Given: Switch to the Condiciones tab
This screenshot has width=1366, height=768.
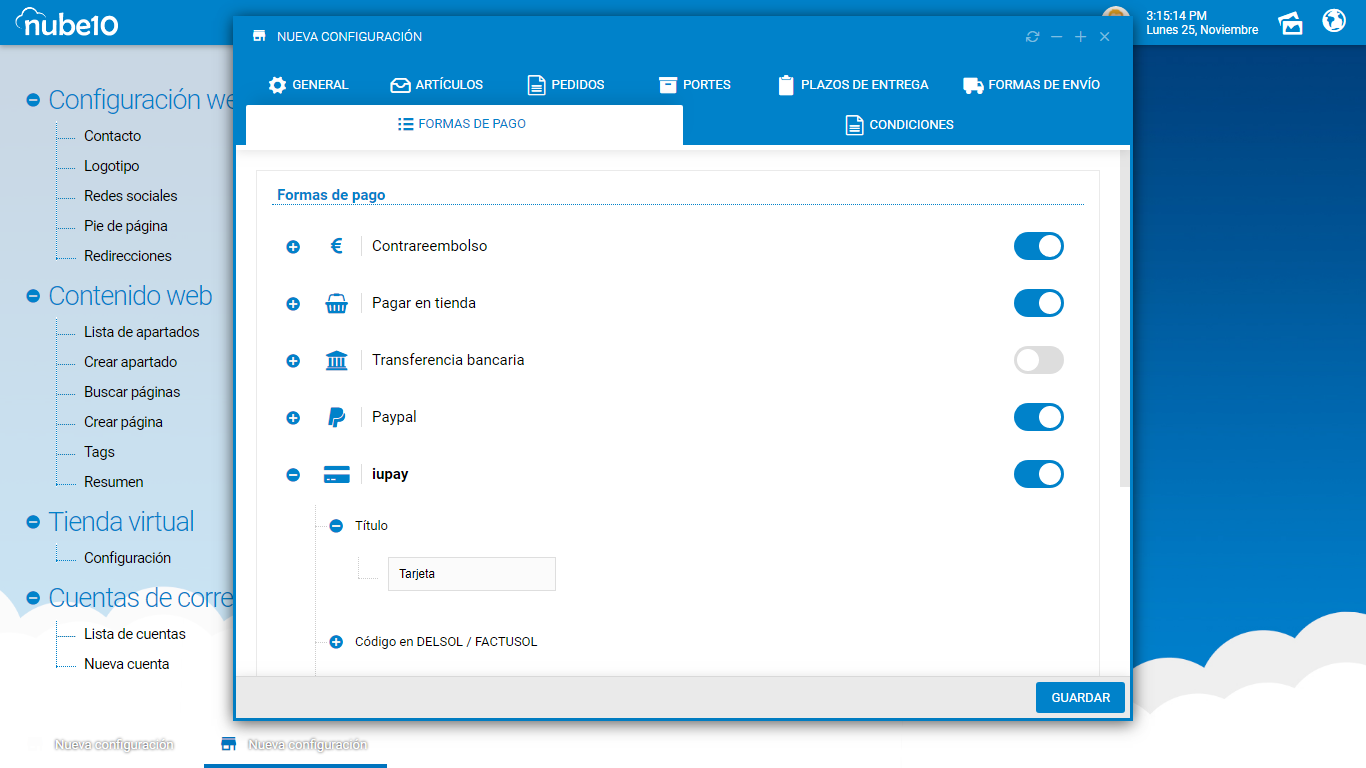Looking at the screenshot, I should tap(899, 125).
